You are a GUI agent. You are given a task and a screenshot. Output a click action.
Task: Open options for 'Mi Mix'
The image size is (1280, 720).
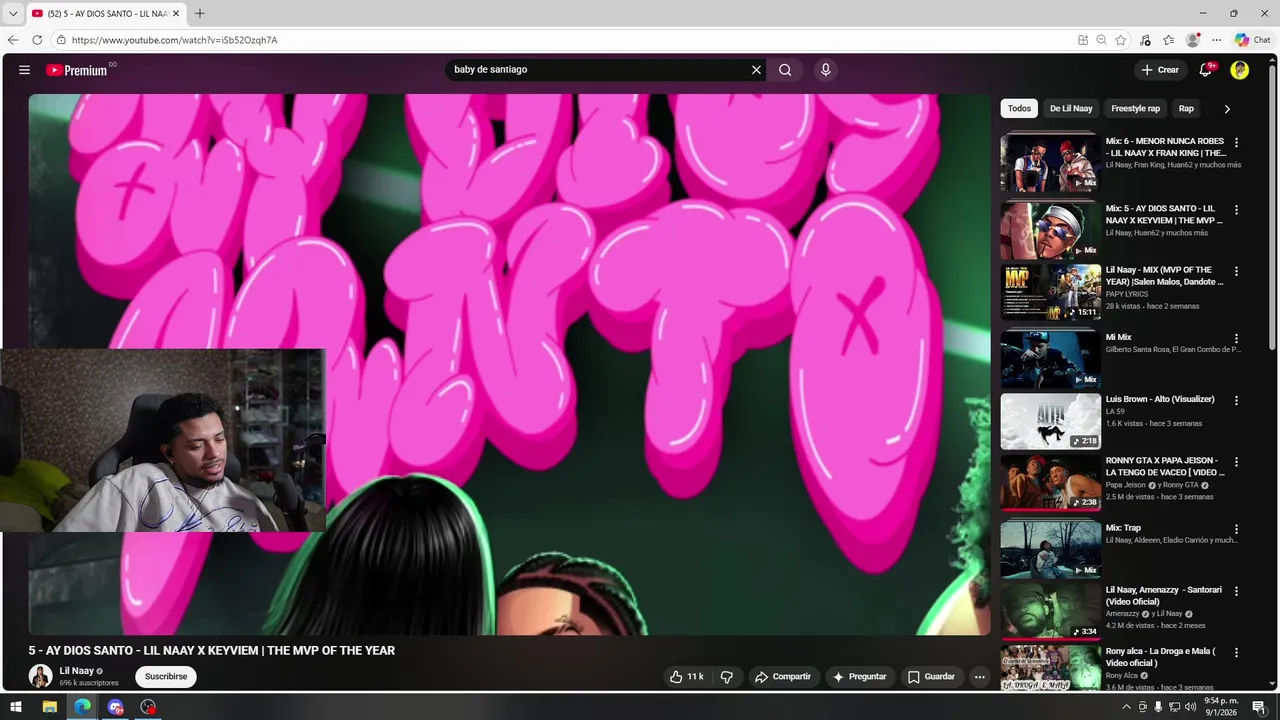tap(1236, 339)
